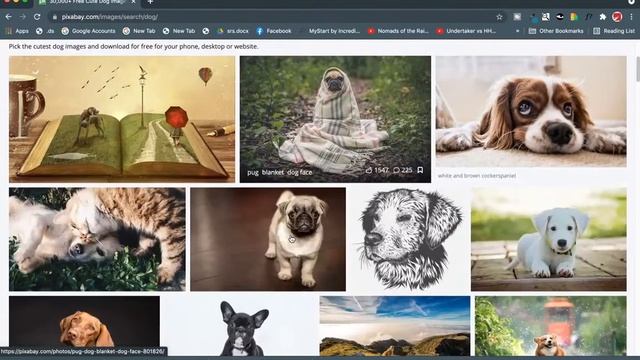
Task: Open comments on the pug blanket image
Action: click(402, 170)
